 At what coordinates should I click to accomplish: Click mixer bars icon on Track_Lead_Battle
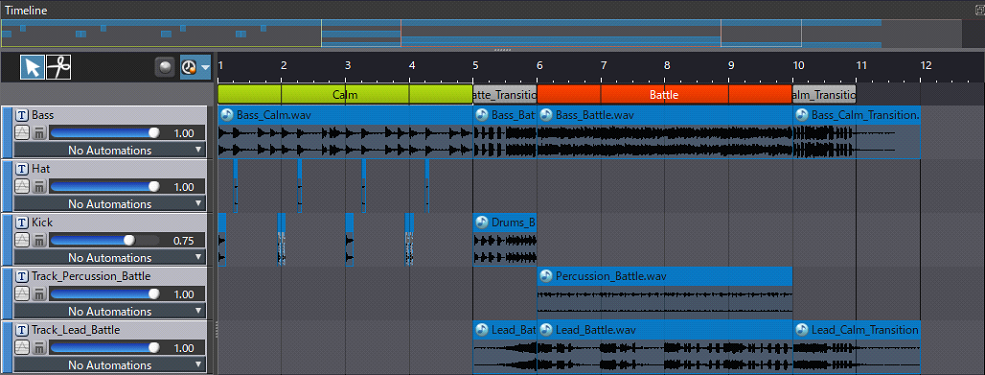tap(39, 347)
